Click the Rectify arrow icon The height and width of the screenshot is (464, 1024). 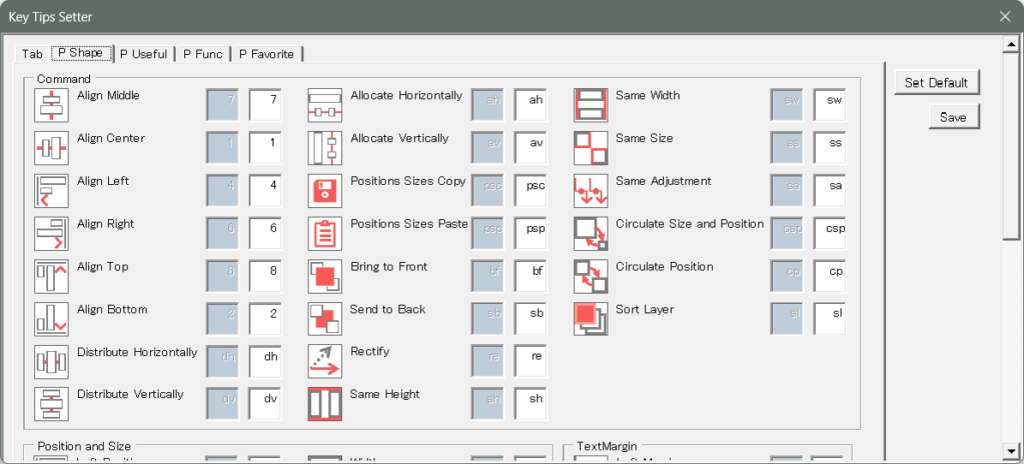324,361
